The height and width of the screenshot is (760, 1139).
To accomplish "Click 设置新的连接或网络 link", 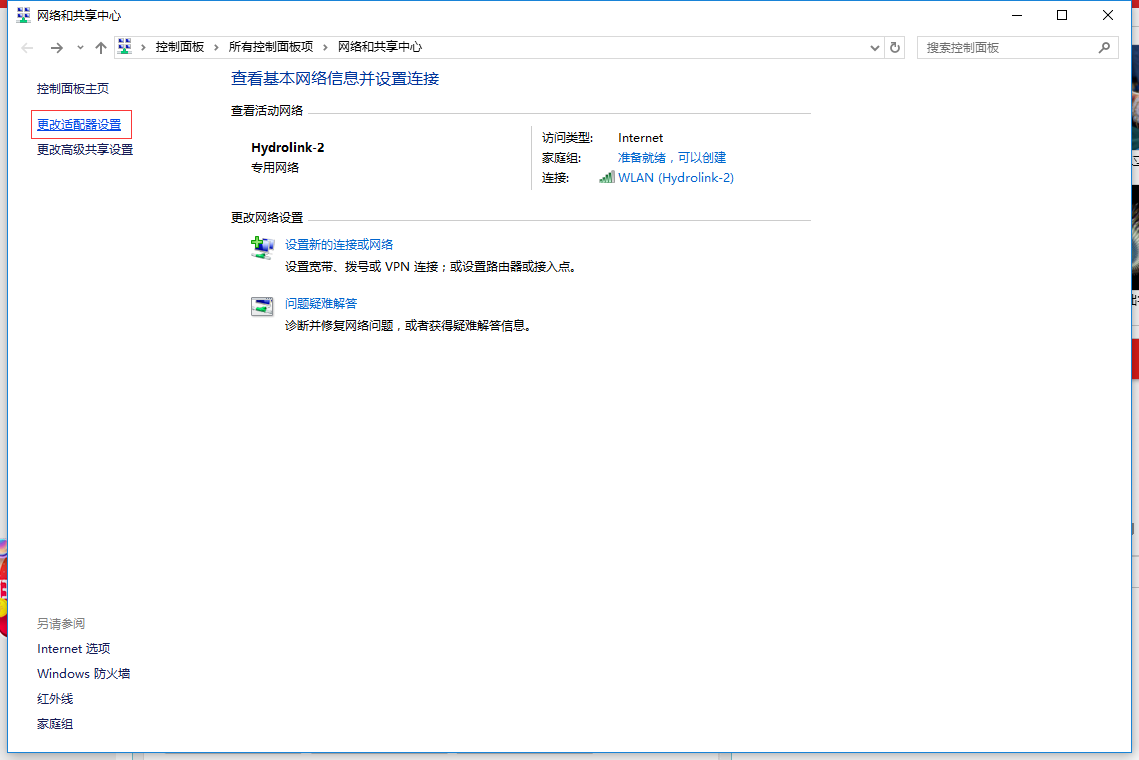I will point(339,245).
